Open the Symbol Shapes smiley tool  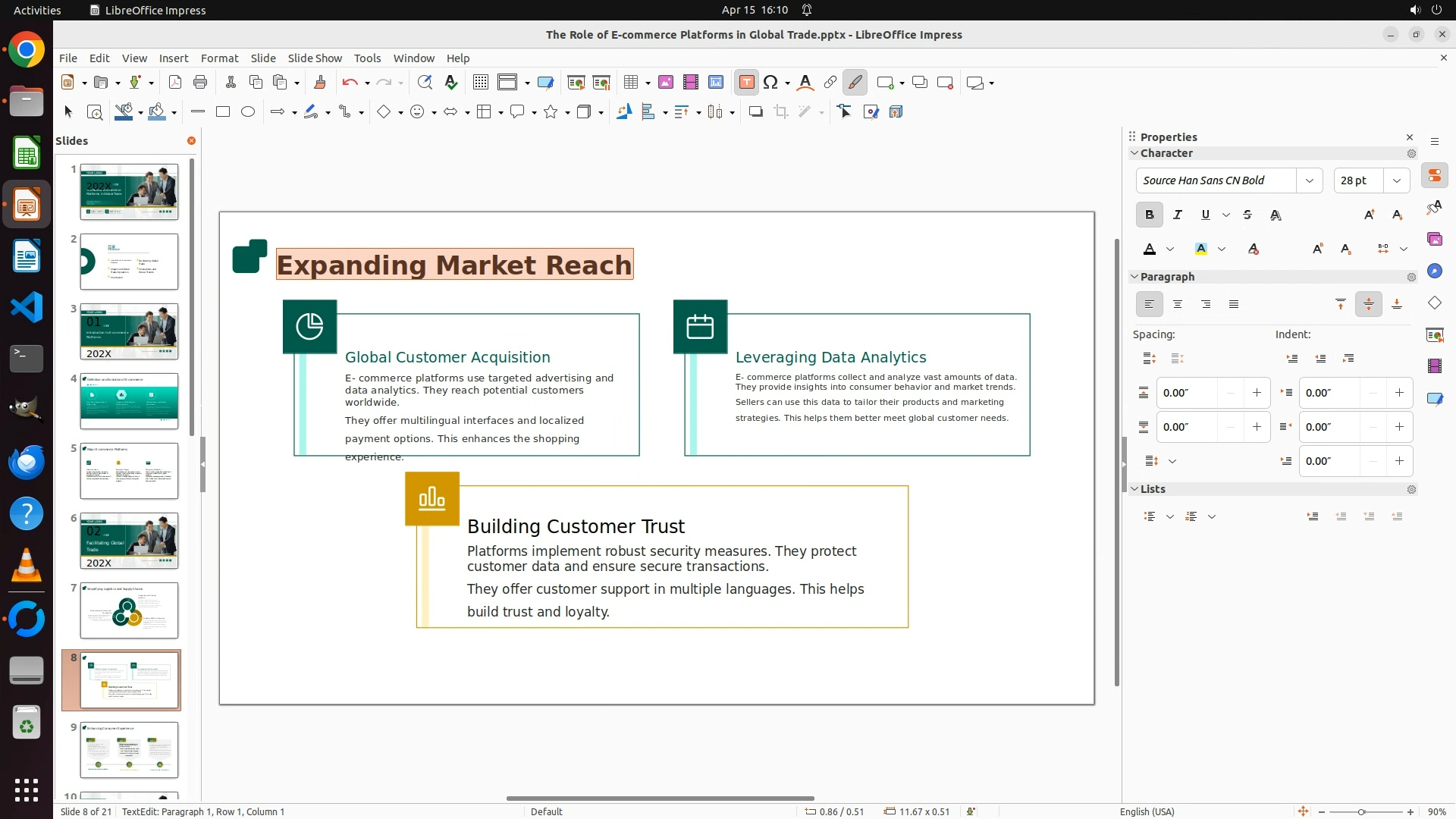pos(417,112)
